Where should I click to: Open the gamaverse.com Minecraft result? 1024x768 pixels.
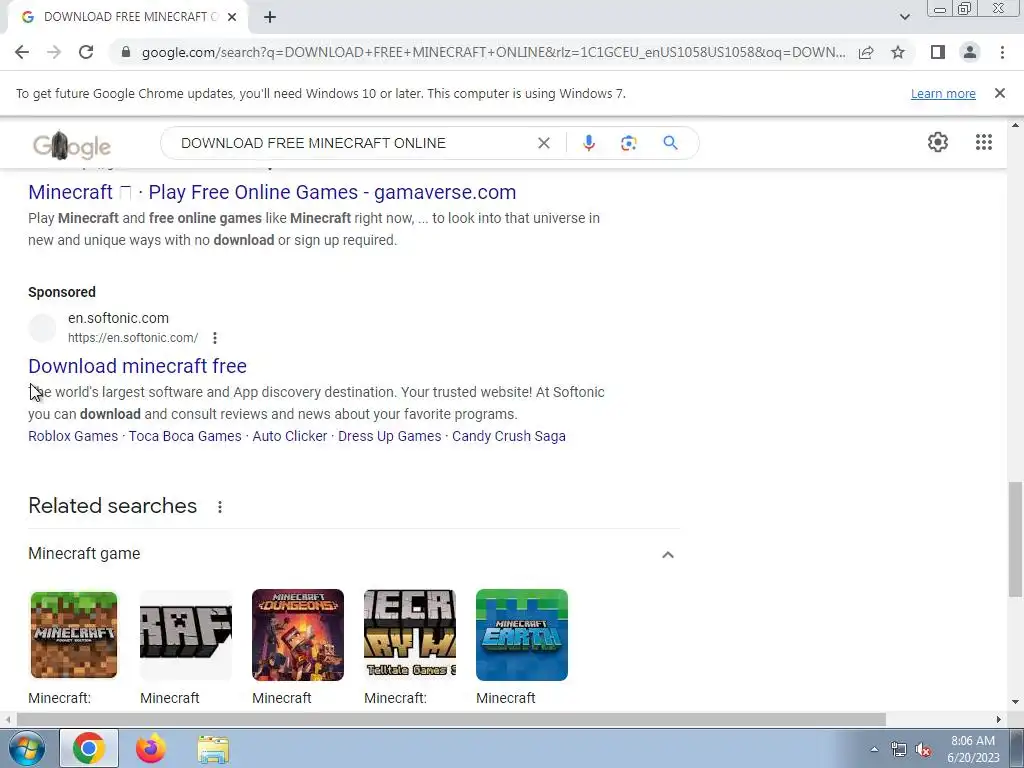(x=272, y=192)
